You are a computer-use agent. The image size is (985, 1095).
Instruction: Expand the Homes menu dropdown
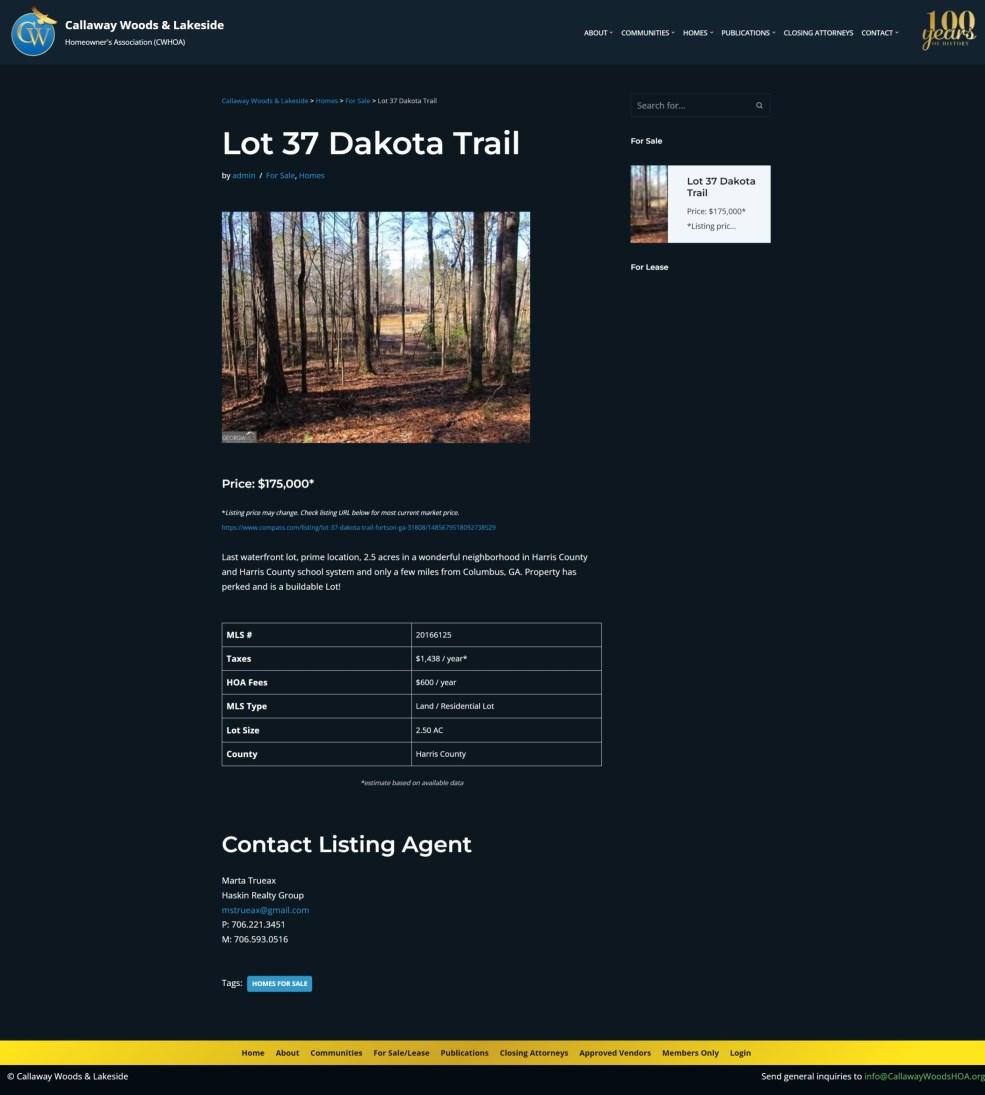pos(698,33)
